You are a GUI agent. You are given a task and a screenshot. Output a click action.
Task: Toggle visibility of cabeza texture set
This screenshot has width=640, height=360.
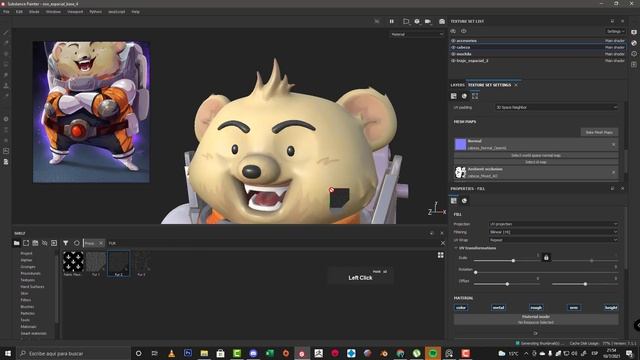click(x=453, y=47)
